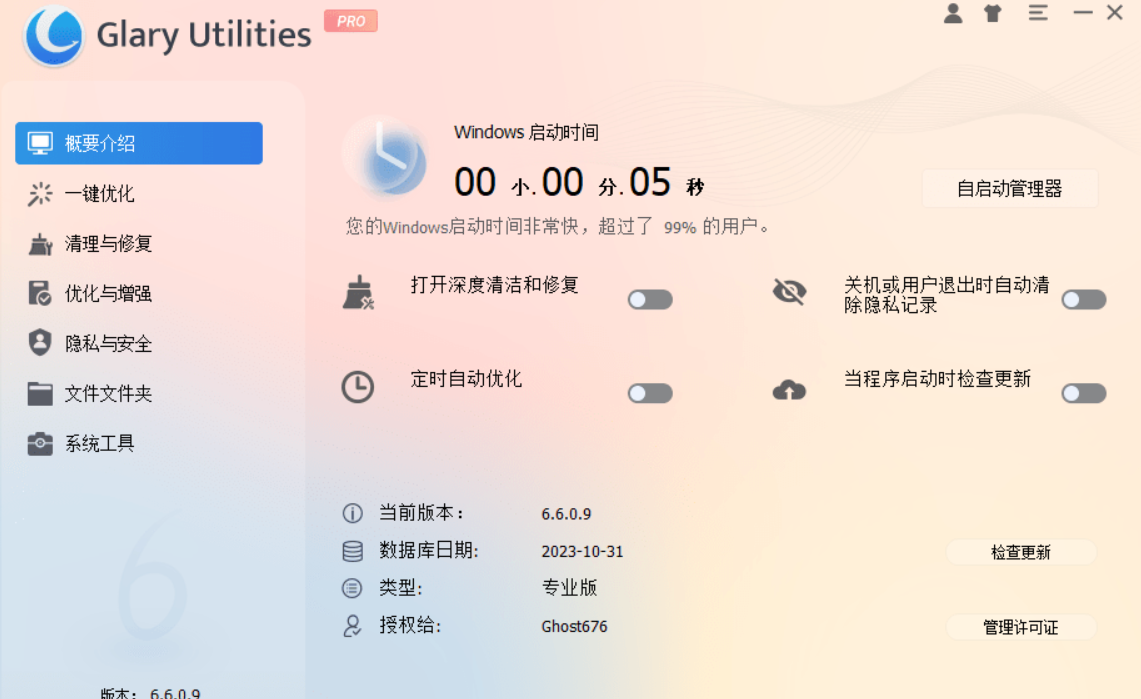
Task: Open 管理许可证 license manager
Action: (1021, 627)
